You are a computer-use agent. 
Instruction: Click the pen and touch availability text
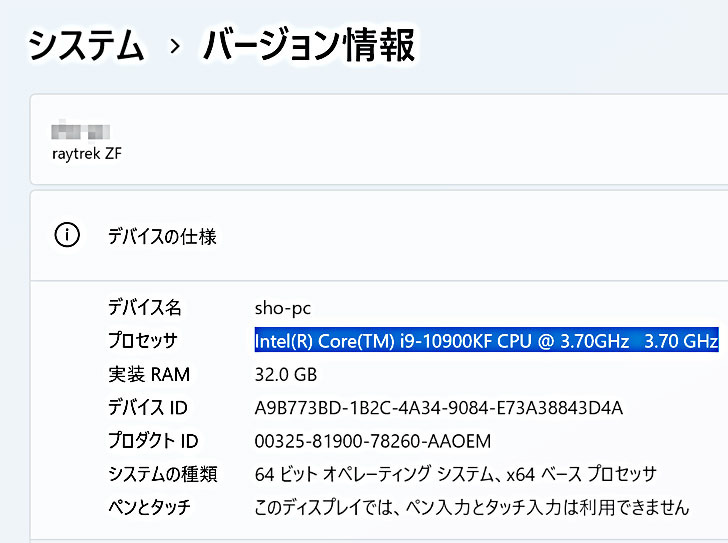pos(471,507)
